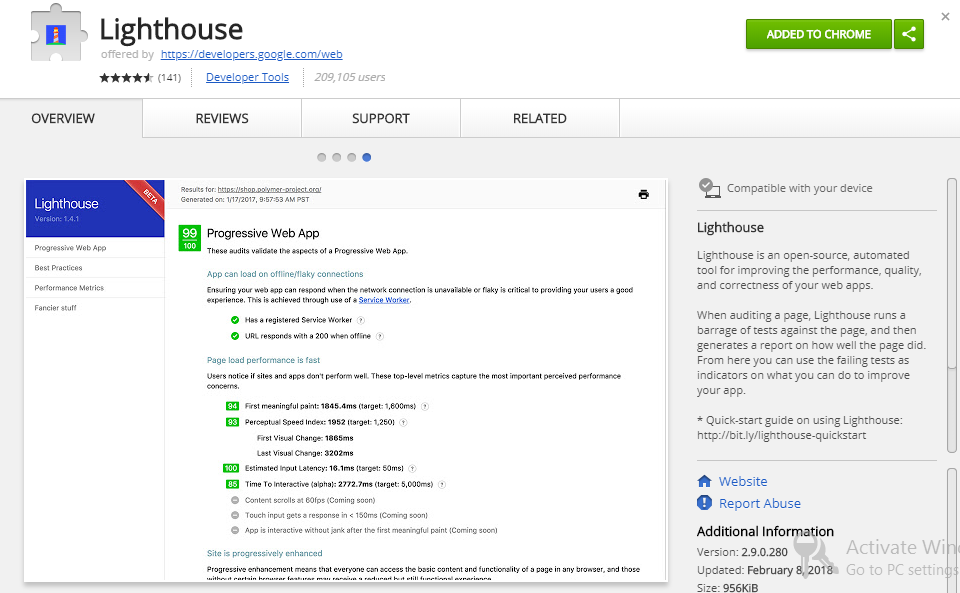Click the green share icon button
Screen dimensions: 960x593
coord(909,34)
